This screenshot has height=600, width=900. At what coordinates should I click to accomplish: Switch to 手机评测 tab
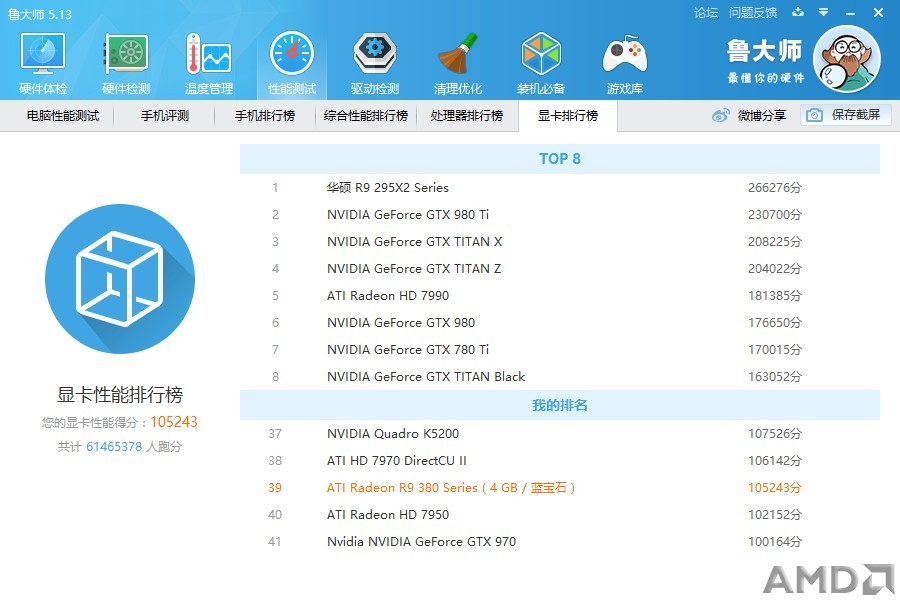click(x=165, y=116)
